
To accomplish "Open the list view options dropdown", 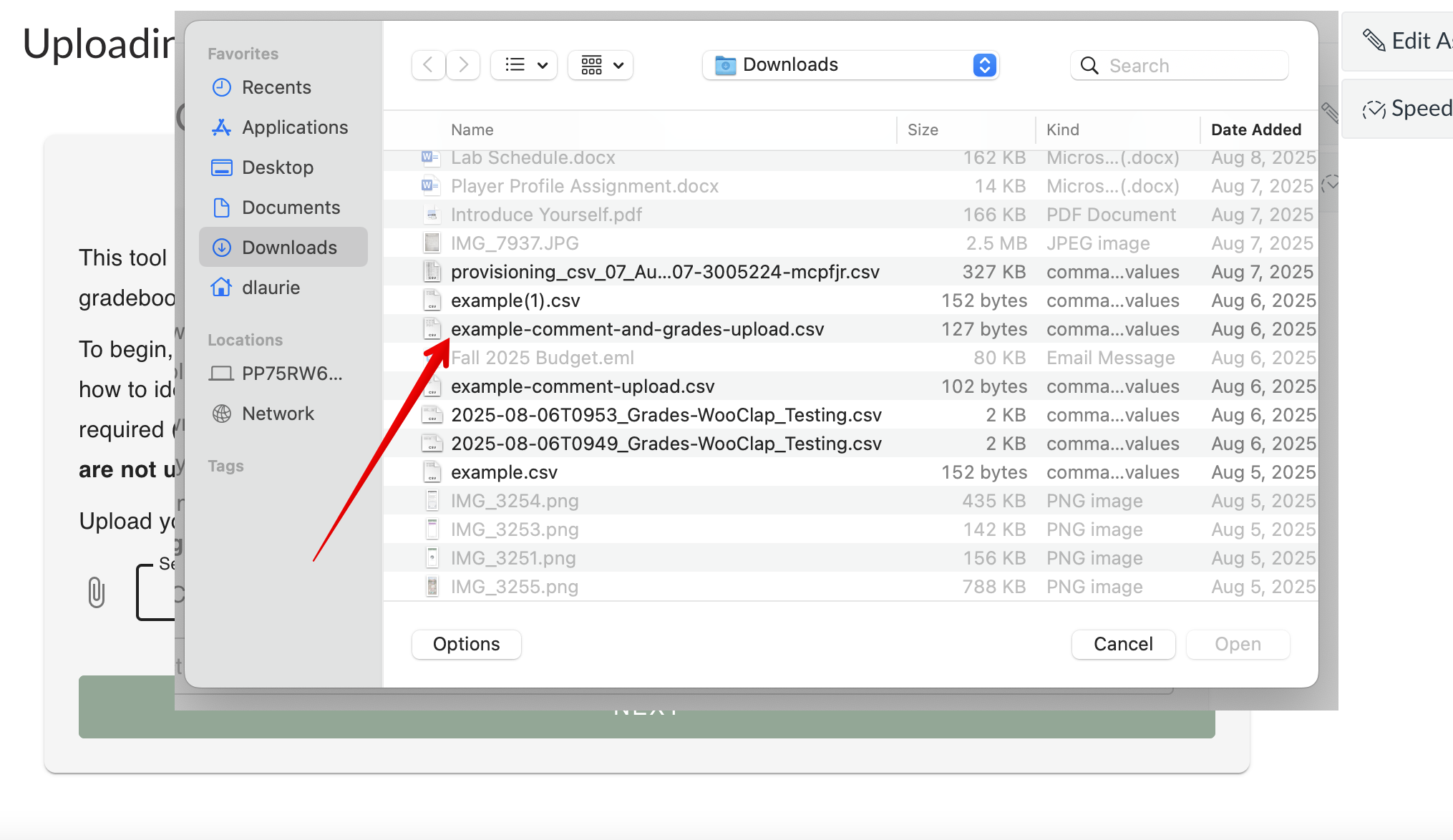I will [525, 65].
